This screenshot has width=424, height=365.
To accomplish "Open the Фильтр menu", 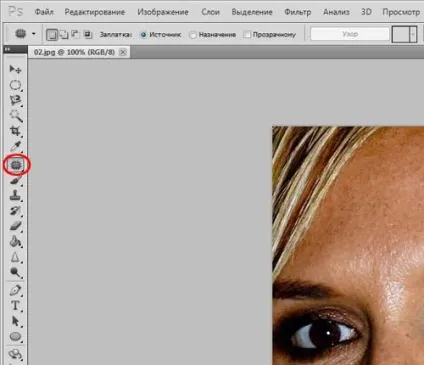I will pyautogui.click(x=298, y=12).
